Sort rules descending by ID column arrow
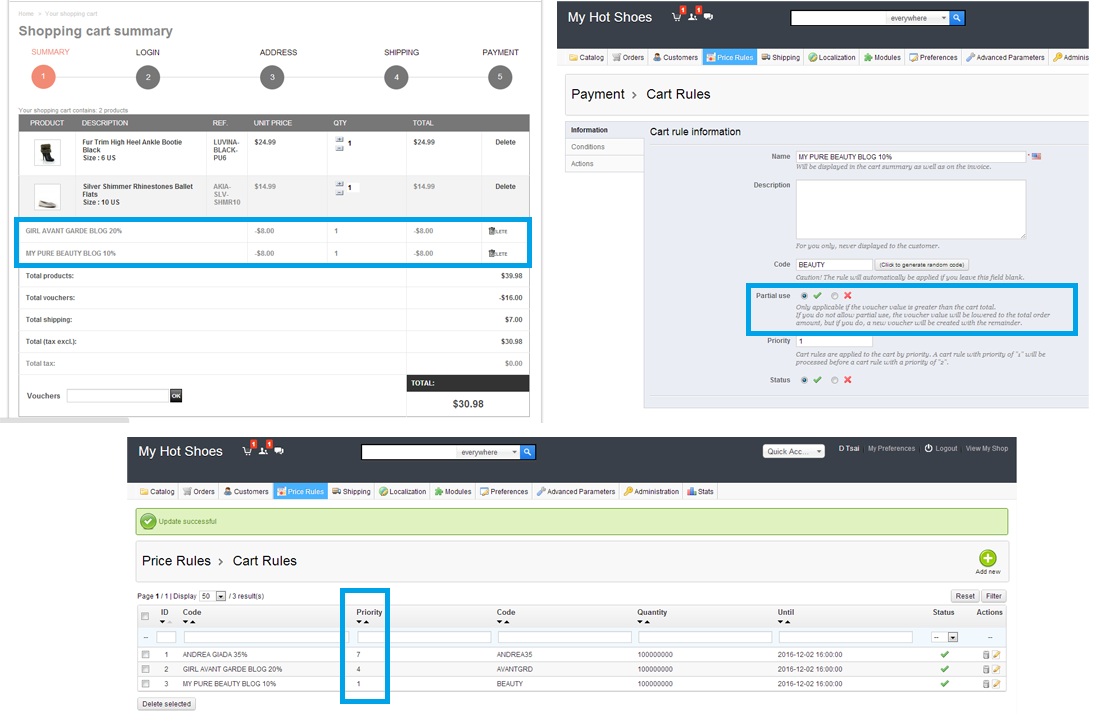The height and width of the screenshot is (721, 1103). click(162, 622)
